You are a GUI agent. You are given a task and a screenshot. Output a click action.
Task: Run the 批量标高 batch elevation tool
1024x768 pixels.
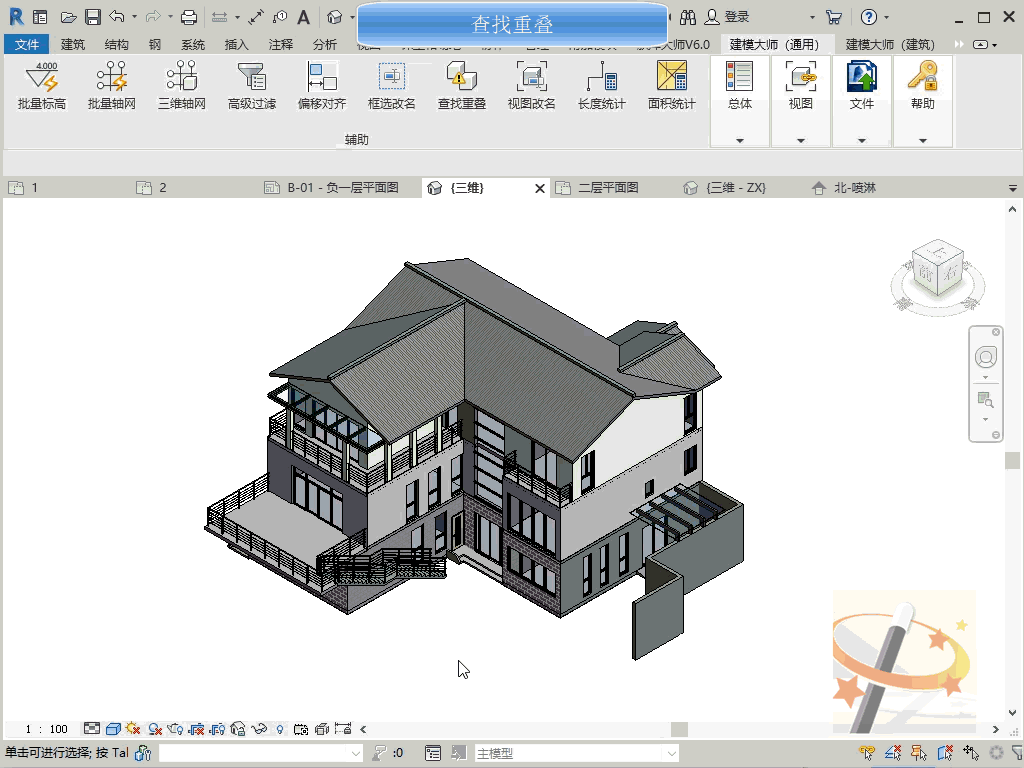[x=42, y=86]
